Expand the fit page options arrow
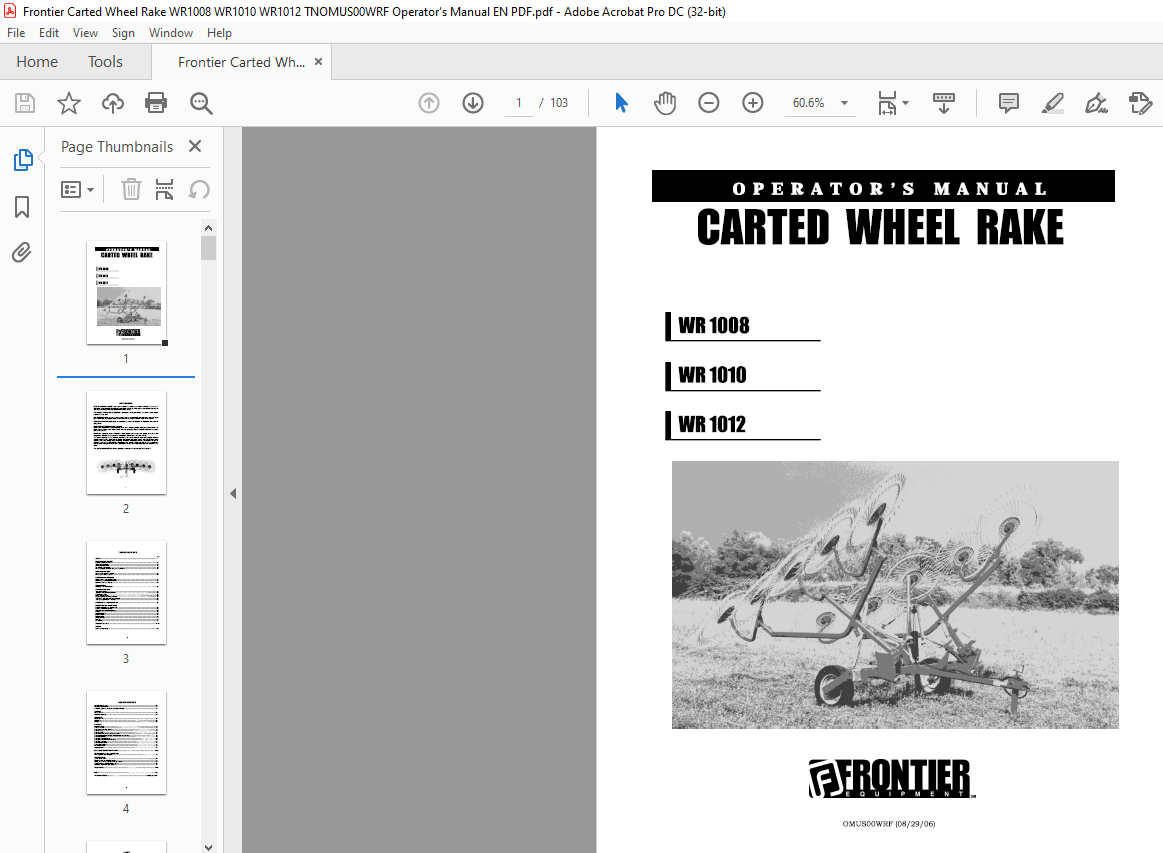 pos(906,103)
